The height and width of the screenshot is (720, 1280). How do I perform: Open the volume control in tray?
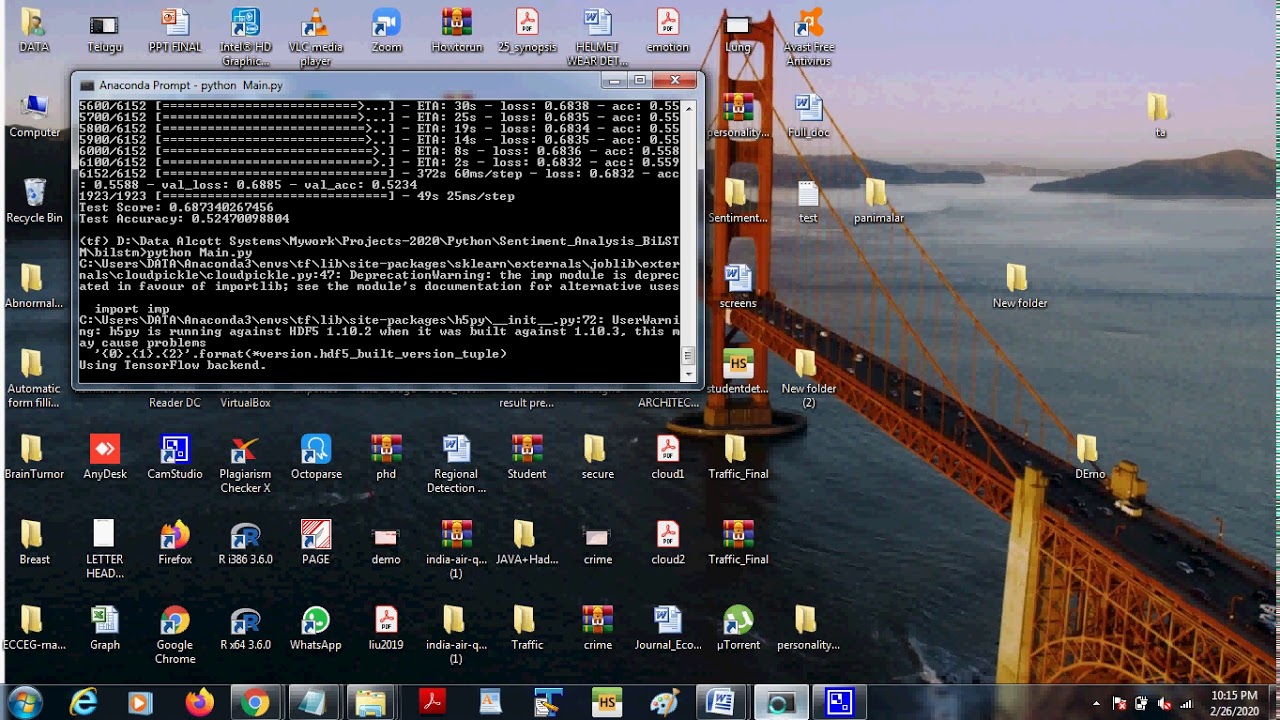[1164, 703]
